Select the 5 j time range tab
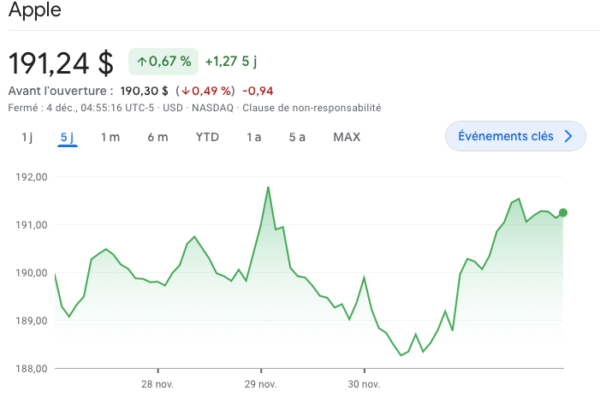Viewport: 600px width, 403px height. pyautogui.click(x=67, y=137)
